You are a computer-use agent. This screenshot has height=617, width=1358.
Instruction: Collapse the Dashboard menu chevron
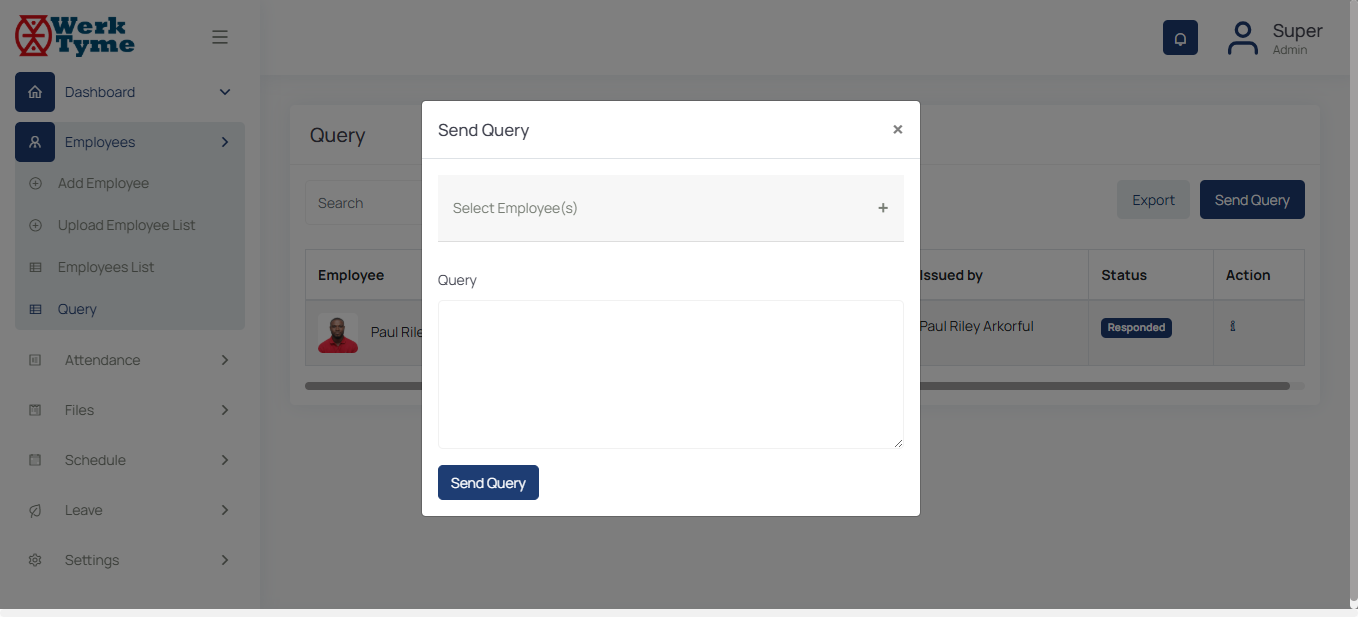click(x=224, y=92)
